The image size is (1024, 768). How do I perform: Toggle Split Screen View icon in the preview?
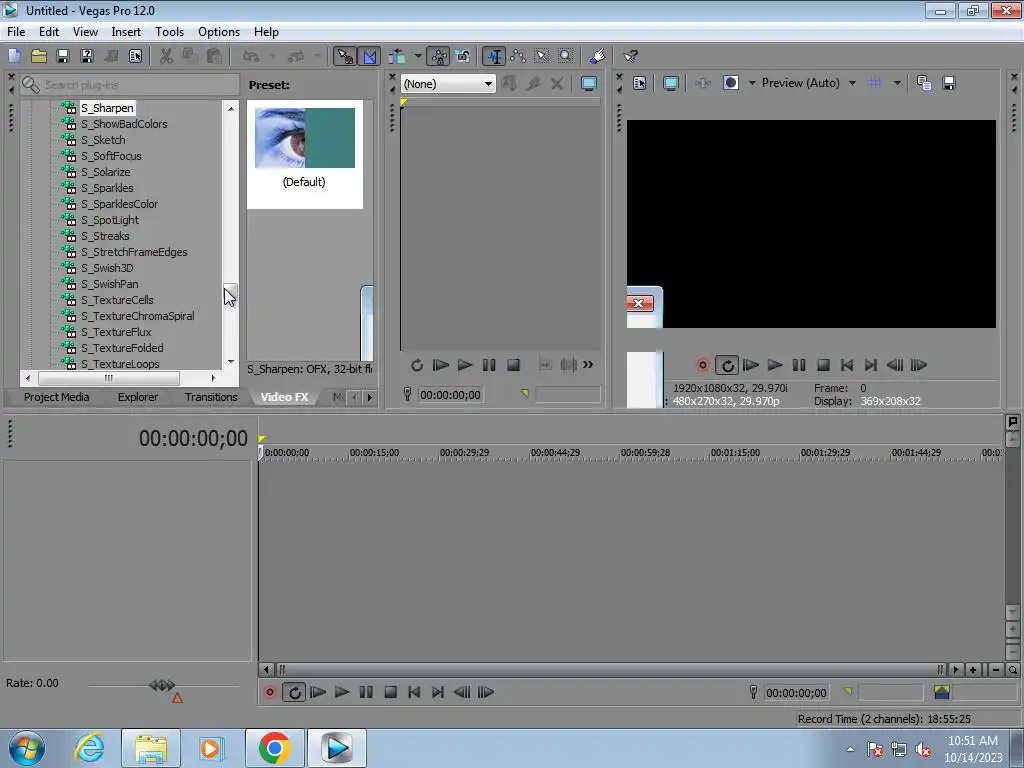pos(730,83)
